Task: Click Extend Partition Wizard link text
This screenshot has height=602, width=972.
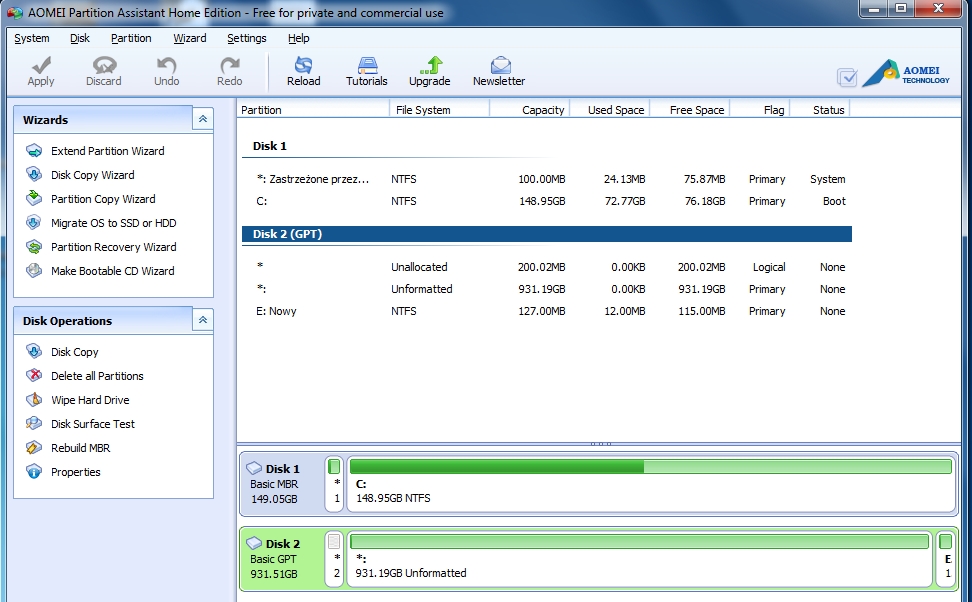Action: coord(108,151)
